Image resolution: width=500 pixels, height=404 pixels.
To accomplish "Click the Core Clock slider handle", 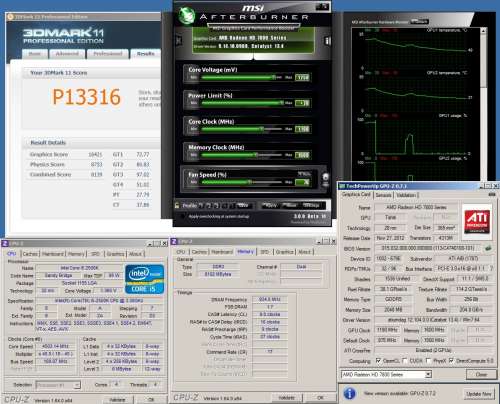I will (262, 129).
